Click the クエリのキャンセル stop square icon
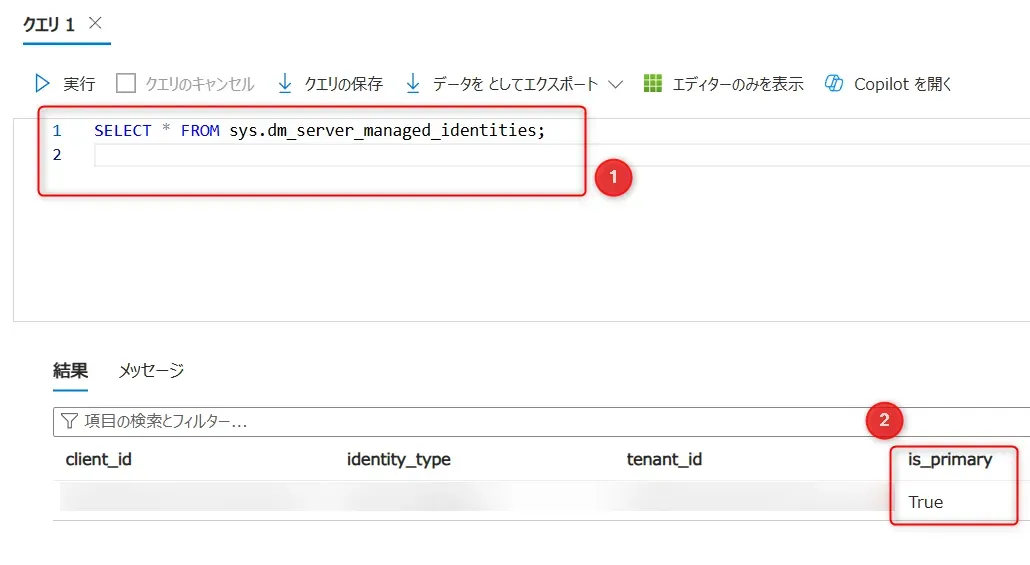The width and height of the screenshot is (1030, 565). (x=125, y=83)
